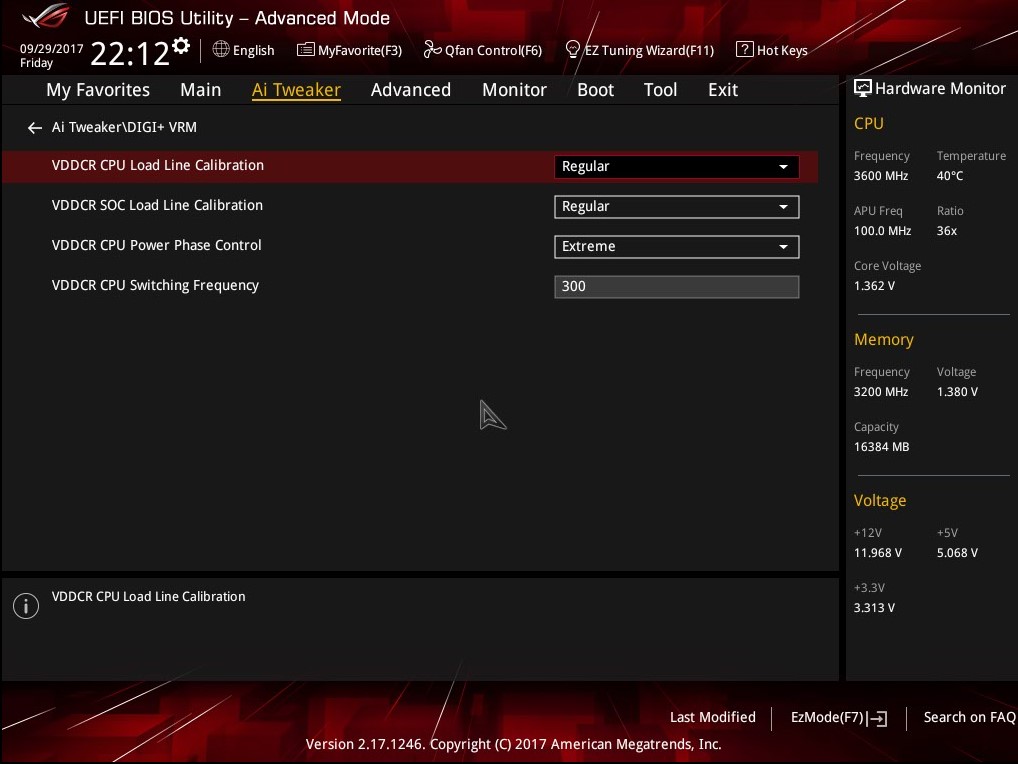Click the English language button
The image size is (1018, 764).
[243, 50]
